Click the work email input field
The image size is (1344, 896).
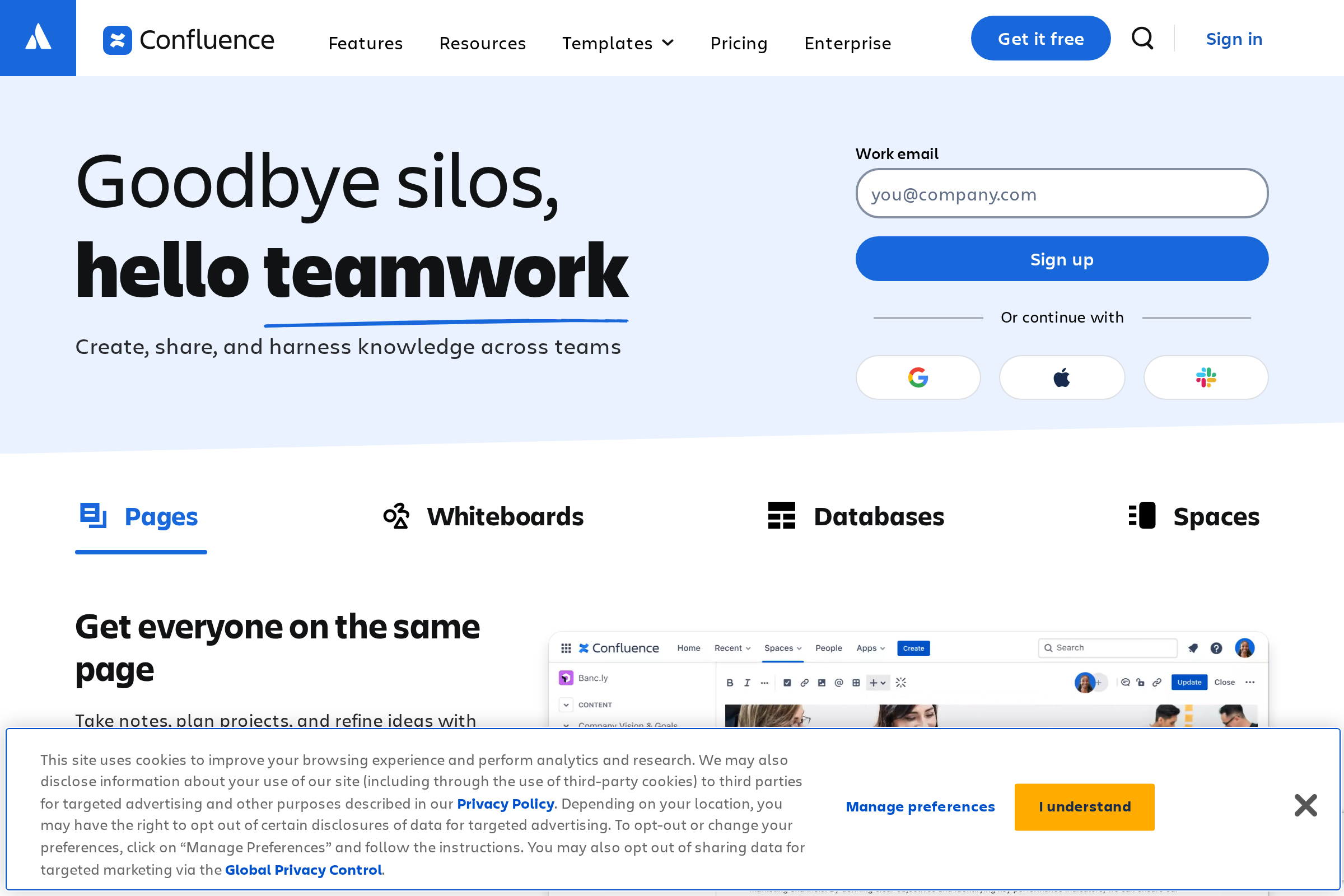point(1061,194)
